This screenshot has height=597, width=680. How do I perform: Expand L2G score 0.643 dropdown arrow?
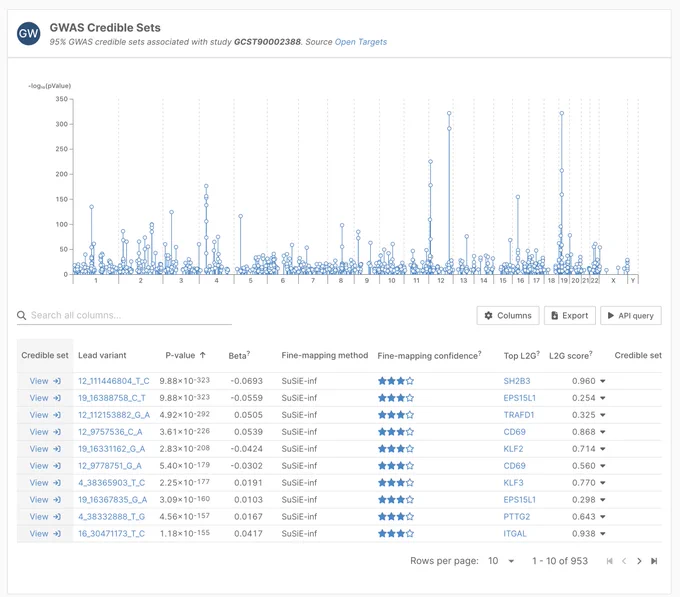point(602,516)
